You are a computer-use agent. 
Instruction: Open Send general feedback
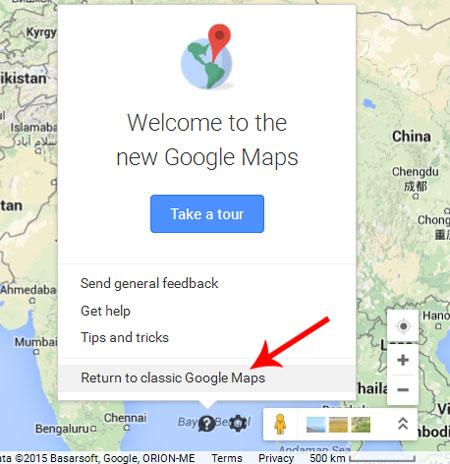[x=149, y=284]
